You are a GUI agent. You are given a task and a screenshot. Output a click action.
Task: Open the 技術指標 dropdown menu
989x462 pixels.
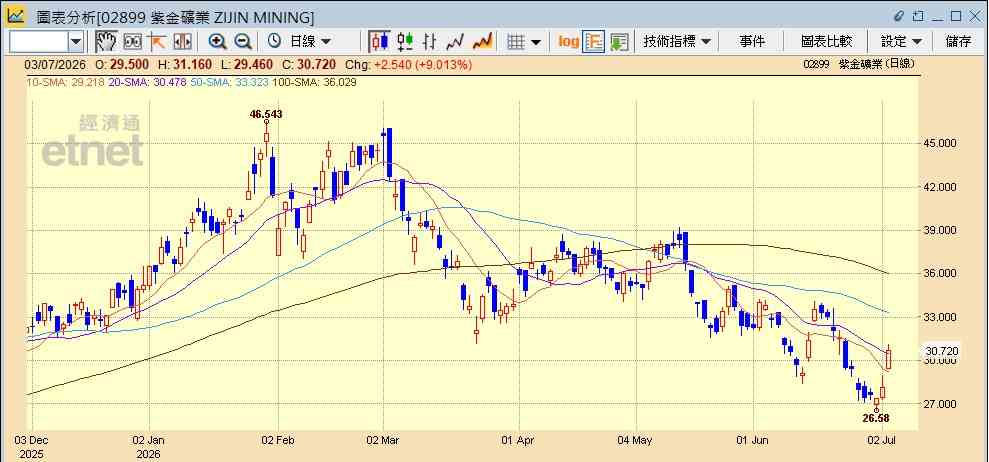[x=676, y=42]
